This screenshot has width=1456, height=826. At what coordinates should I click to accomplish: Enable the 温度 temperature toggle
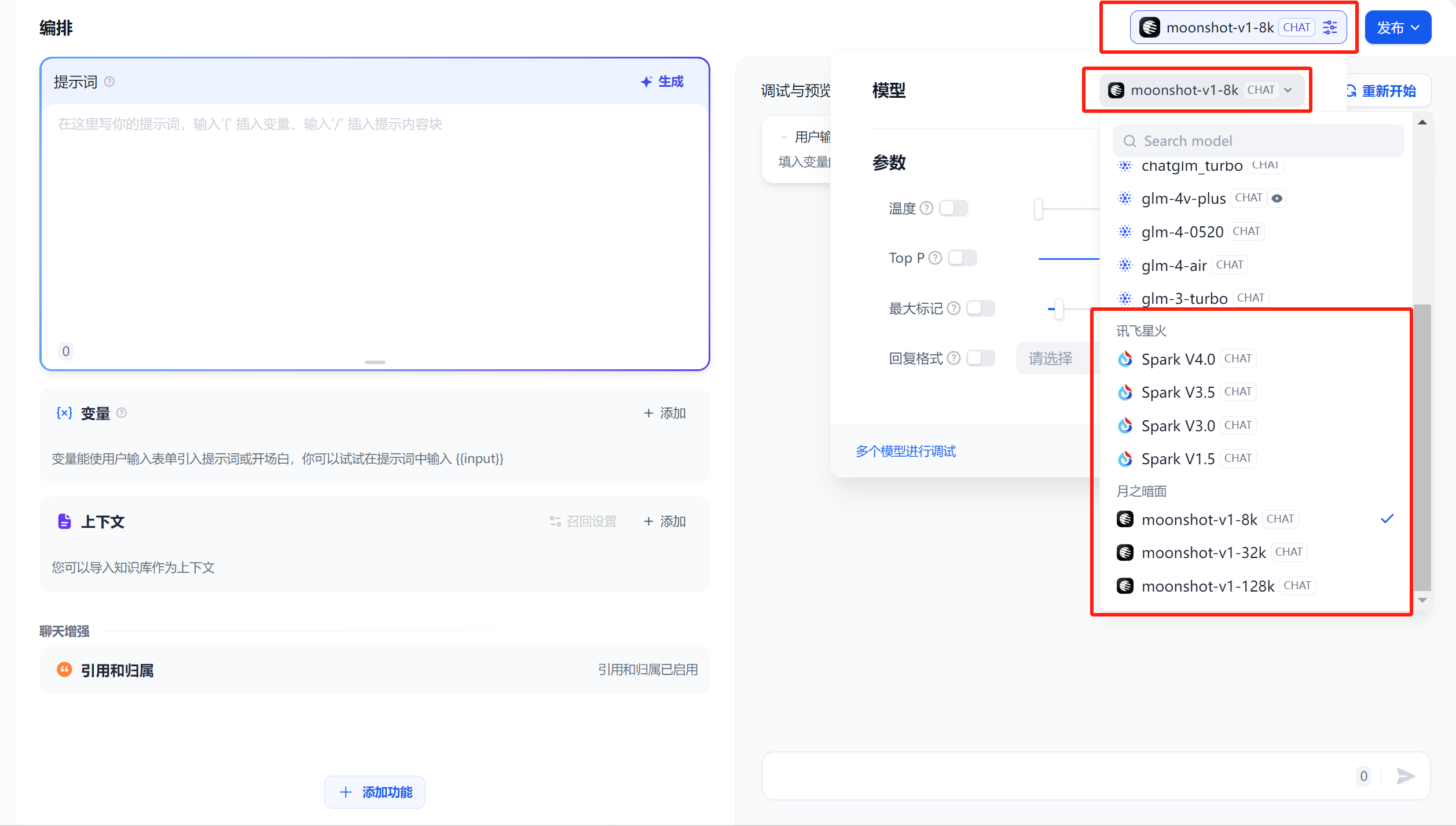coord(953,208)
